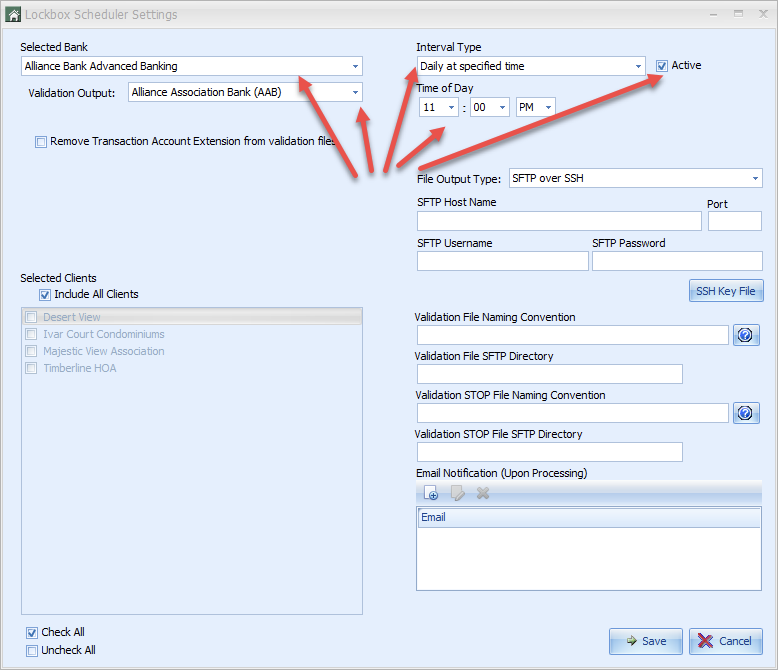
Task: Enable Remove Transaction Account Extension checkbox
Action: pyautogui.click(x=41, y=142)
